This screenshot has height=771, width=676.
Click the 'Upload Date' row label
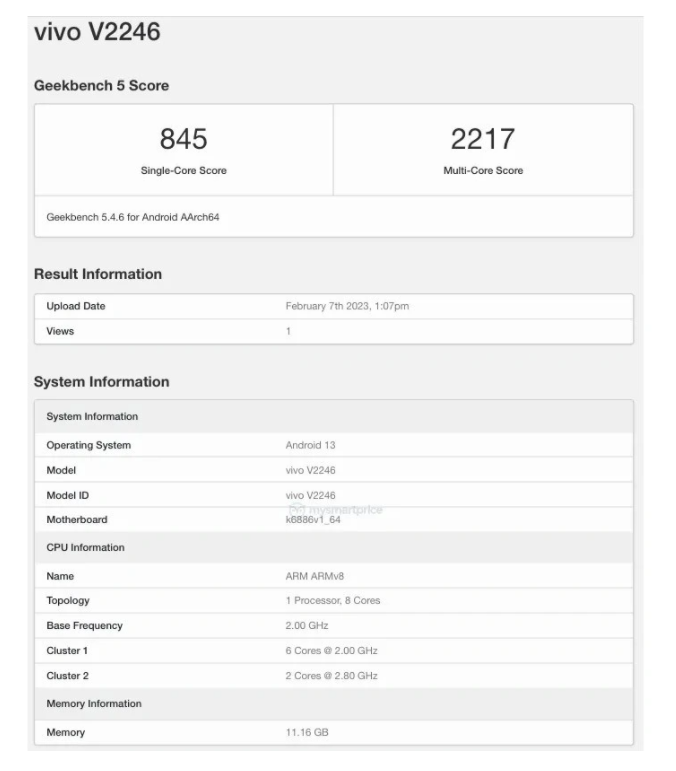click(x=76, y=306)
